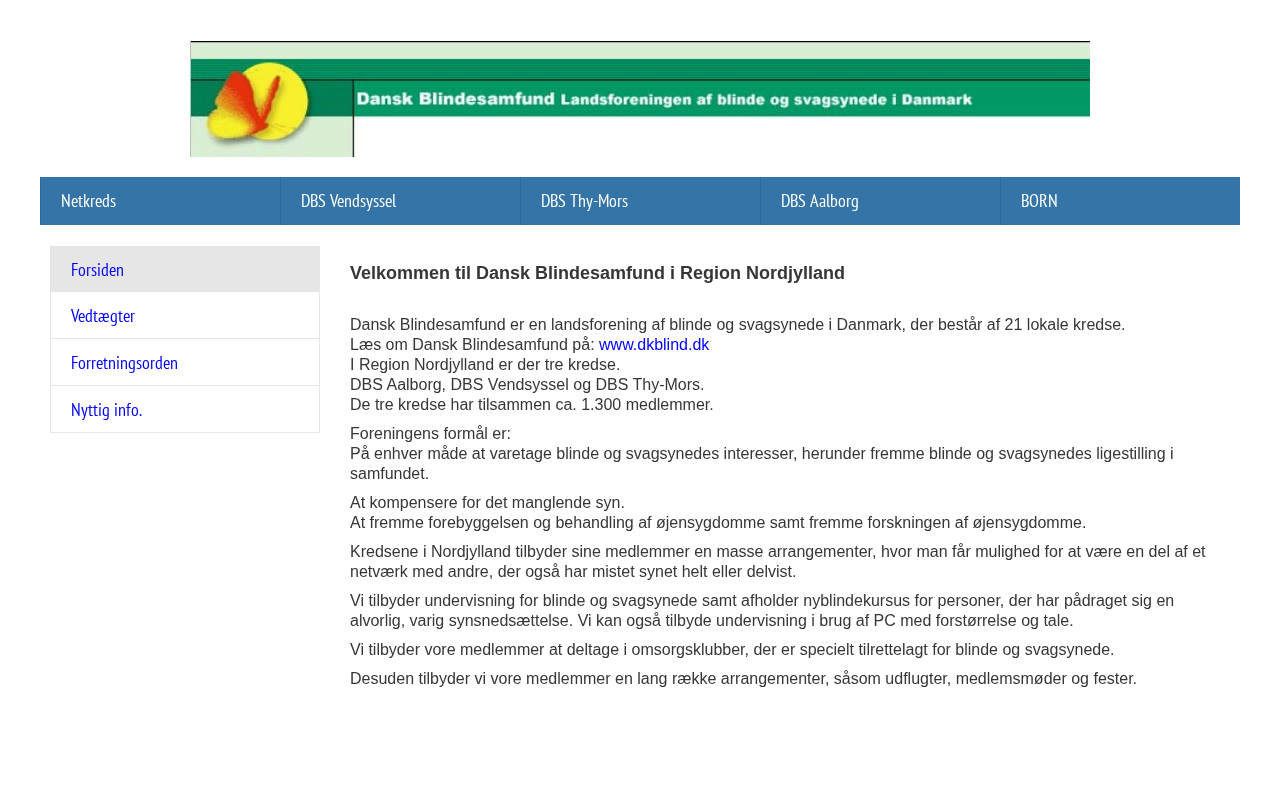Click the paragraph about omsorgsklubber
This screenshot has width=1280, height=800.
tap(732, 650)
